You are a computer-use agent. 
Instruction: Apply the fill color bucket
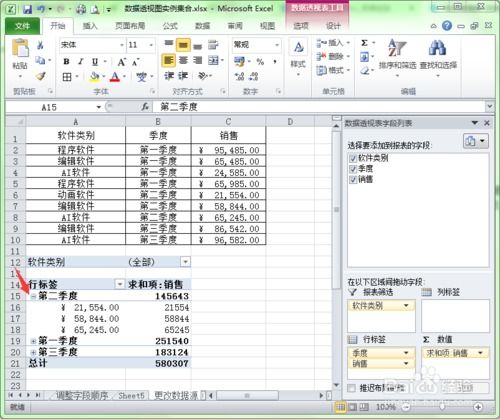94,77
